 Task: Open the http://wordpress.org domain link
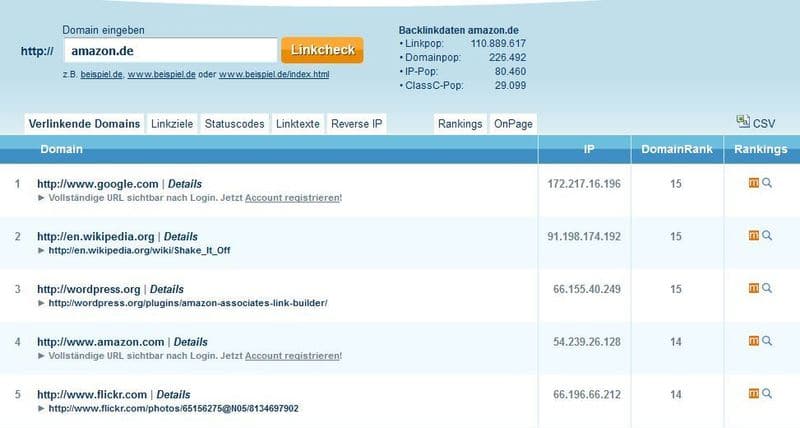pos(89,289)
